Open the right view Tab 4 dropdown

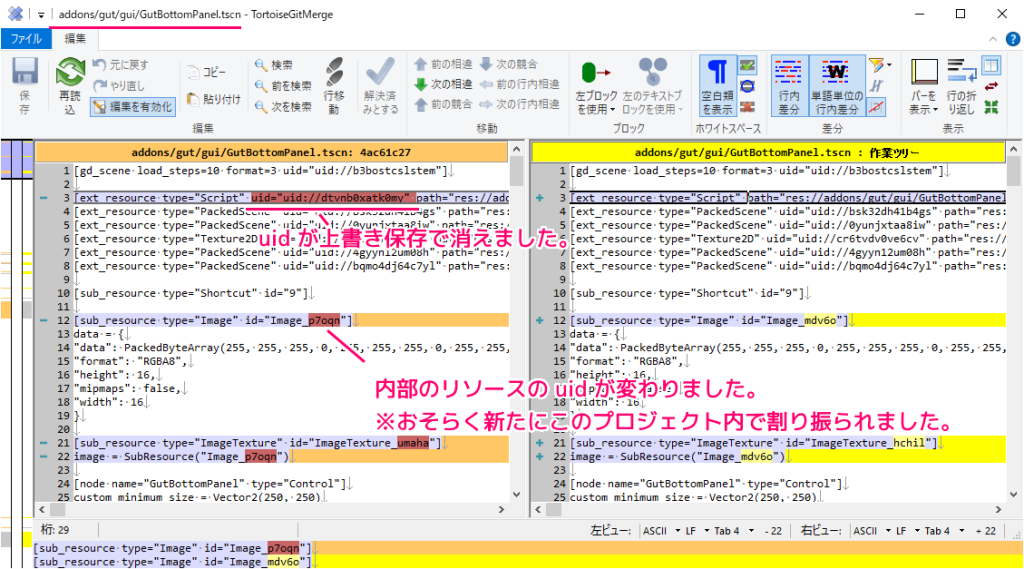coord(944,530)
